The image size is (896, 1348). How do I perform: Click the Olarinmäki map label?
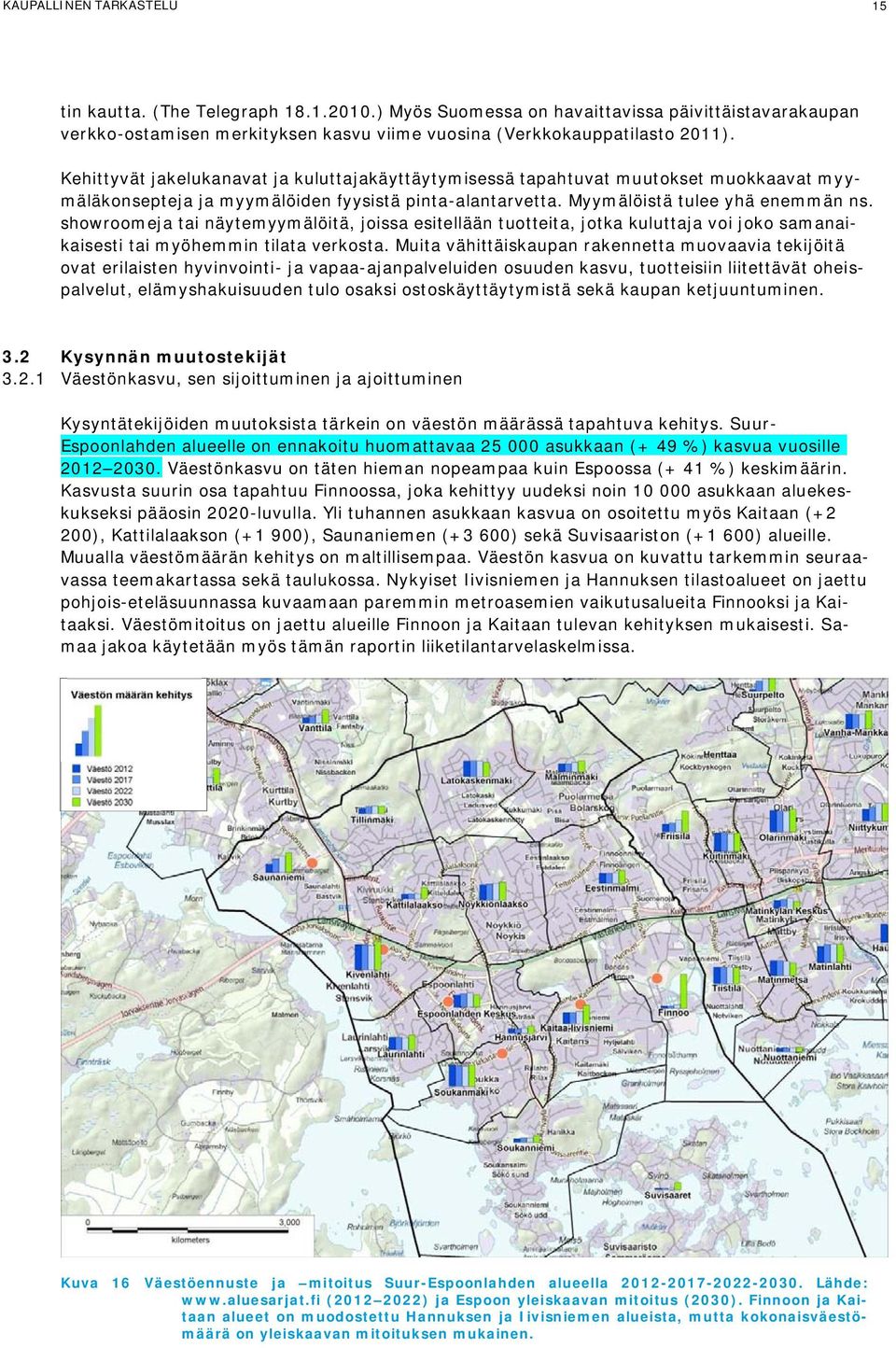782,837
